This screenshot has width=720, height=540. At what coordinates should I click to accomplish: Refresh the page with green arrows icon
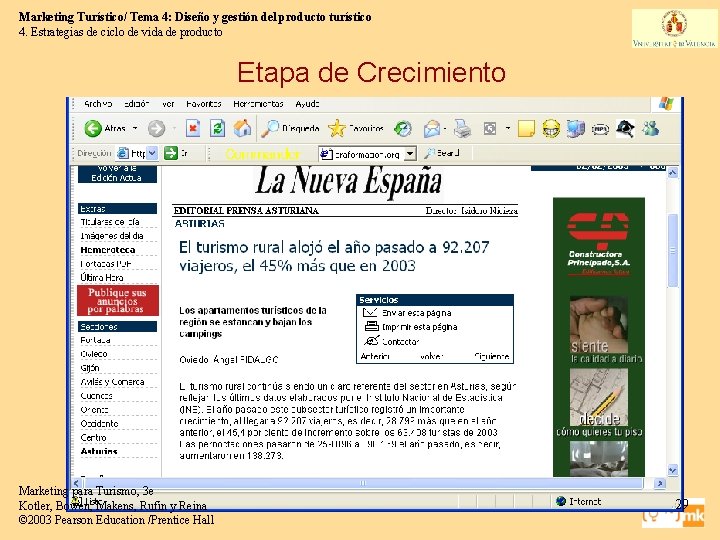point(217,128)
